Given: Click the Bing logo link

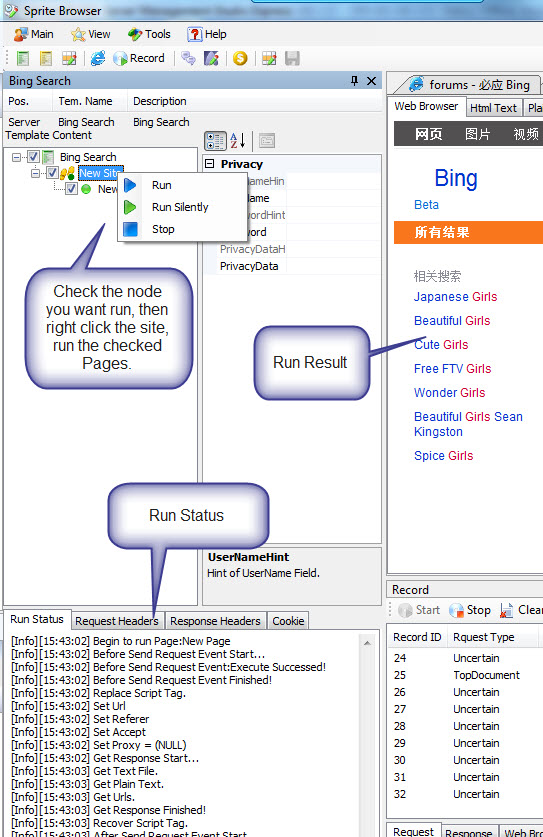Looking at the screenshot, I should coord(456,178).
